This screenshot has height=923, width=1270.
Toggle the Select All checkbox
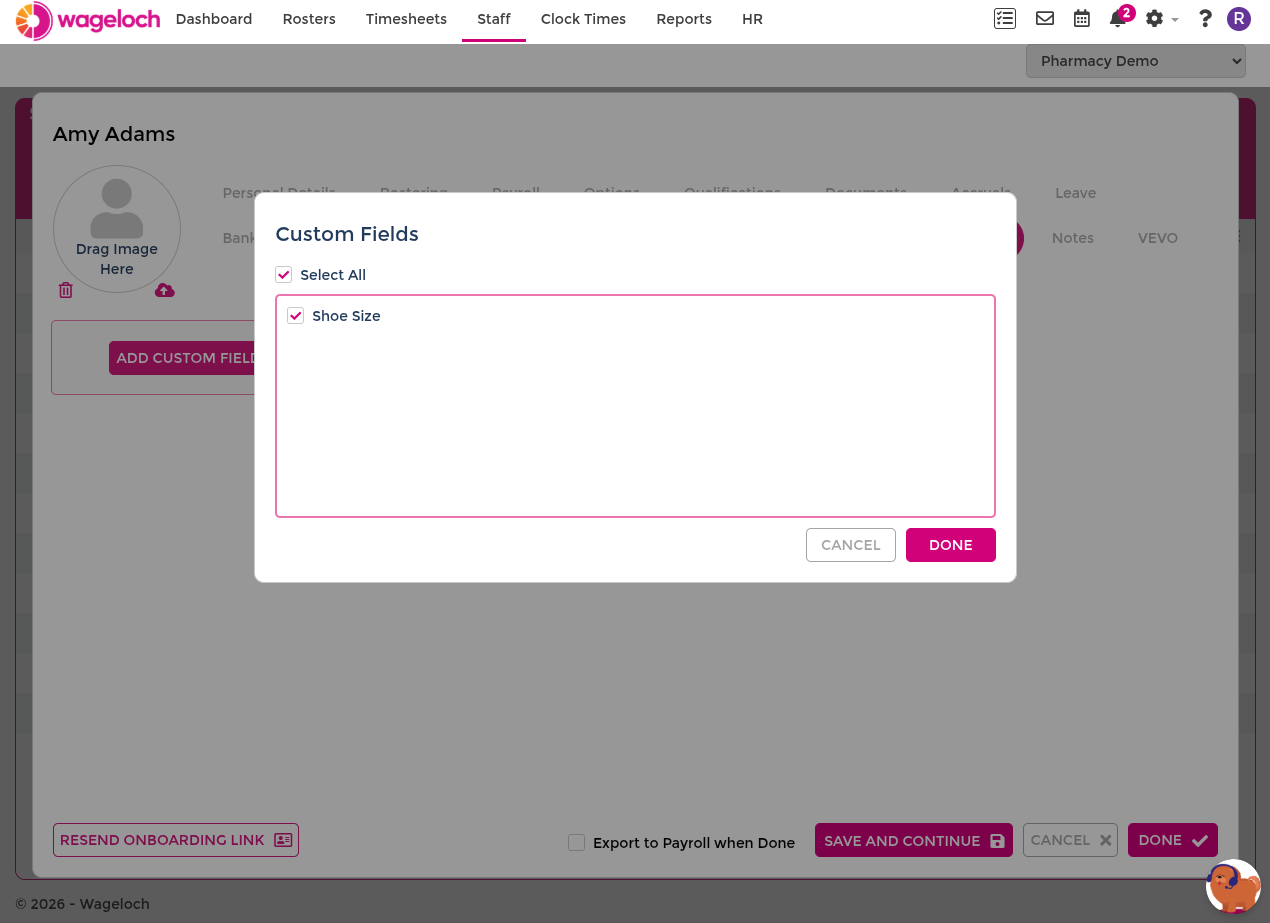[x=284, y=275]
